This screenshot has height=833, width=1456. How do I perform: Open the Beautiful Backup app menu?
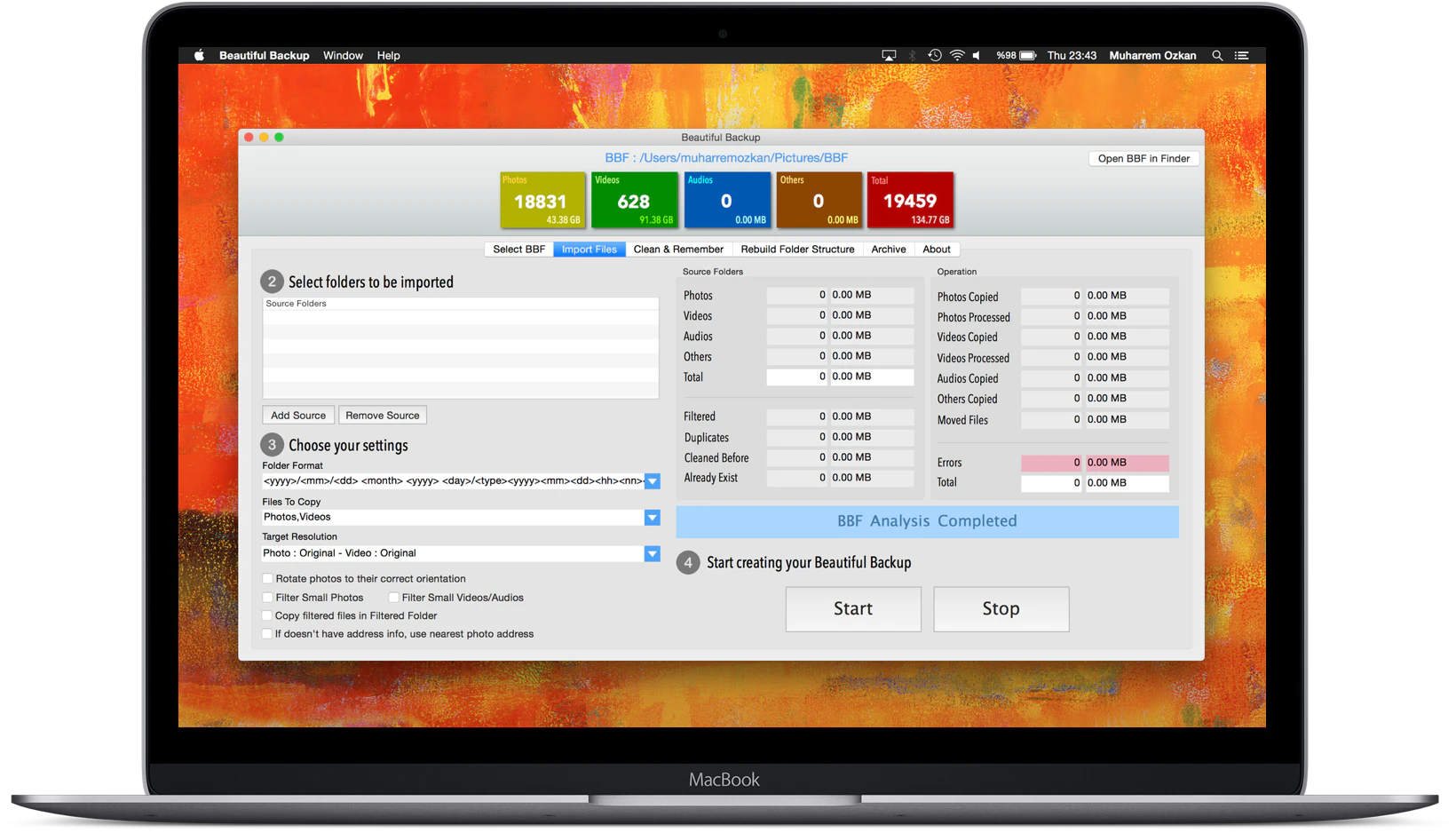[264, 55]
